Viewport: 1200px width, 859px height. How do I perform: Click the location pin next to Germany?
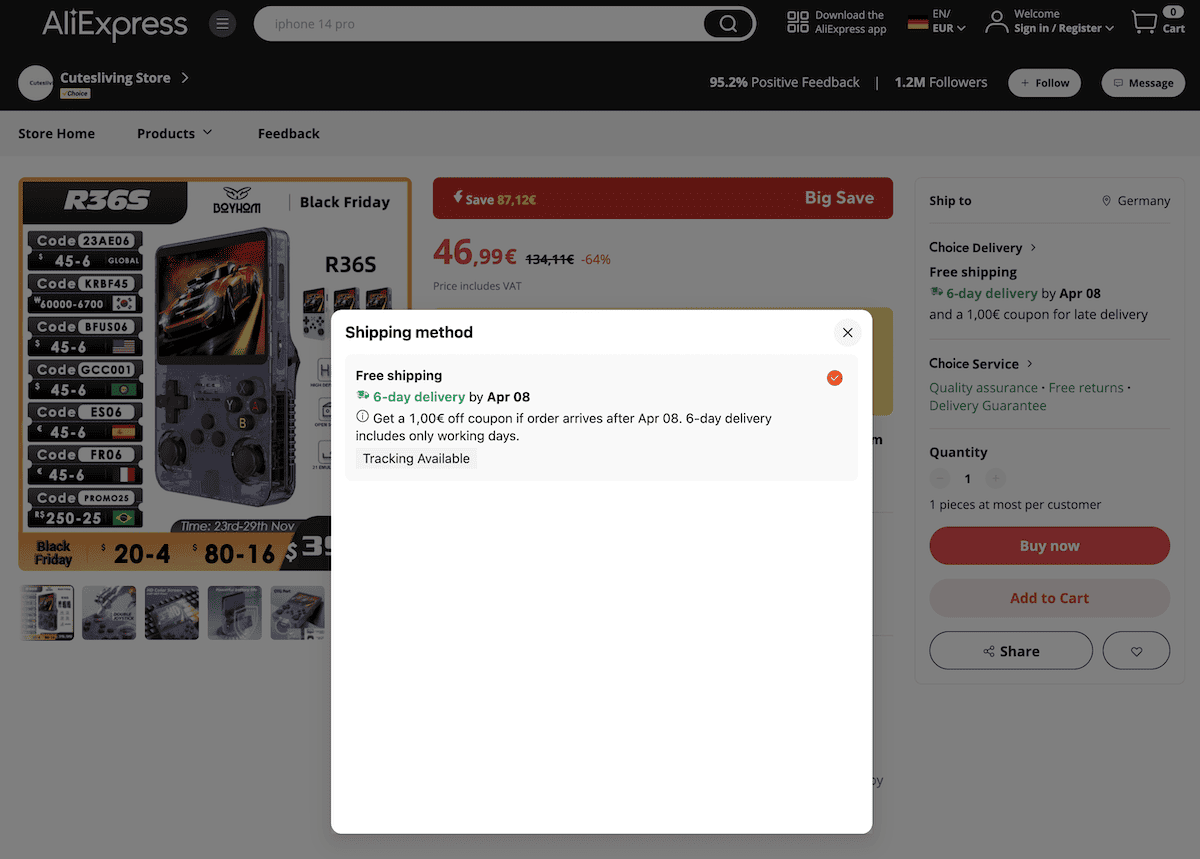tap(1107, 200)
